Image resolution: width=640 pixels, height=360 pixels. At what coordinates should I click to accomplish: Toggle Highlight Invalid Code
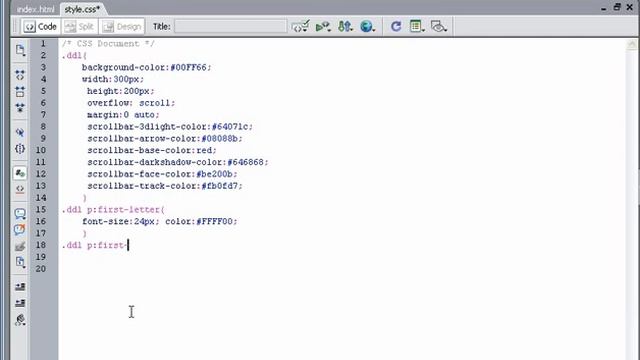20,189
